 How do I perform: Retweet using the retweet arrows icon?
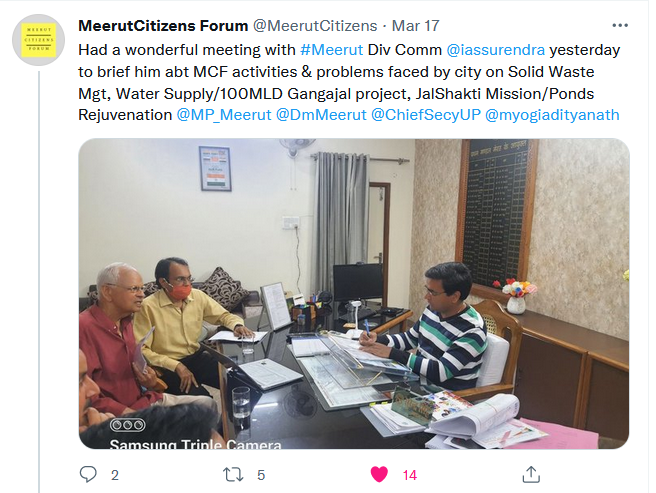233,475
